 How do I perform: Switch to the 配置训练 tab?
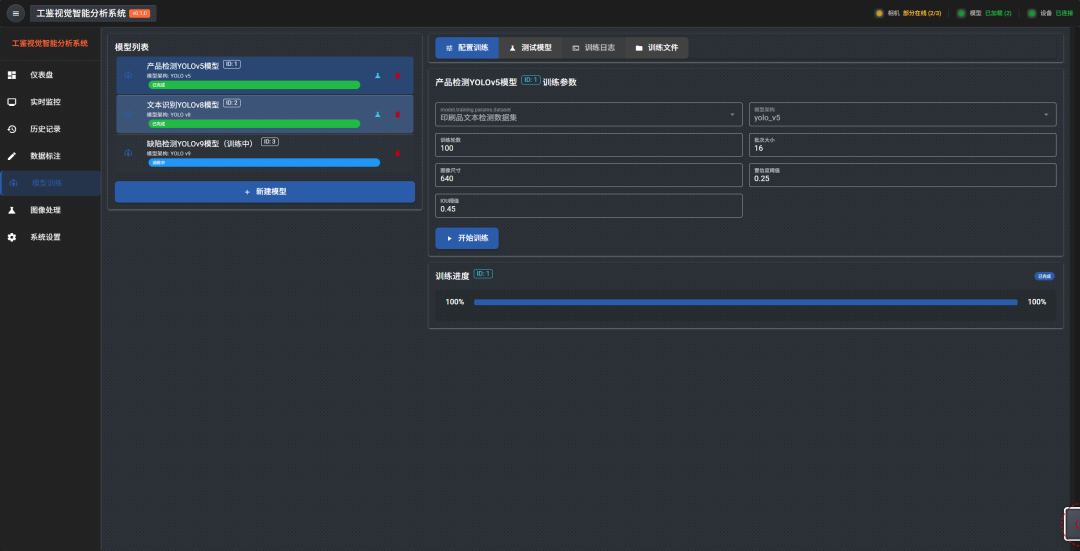click(467, 48)
